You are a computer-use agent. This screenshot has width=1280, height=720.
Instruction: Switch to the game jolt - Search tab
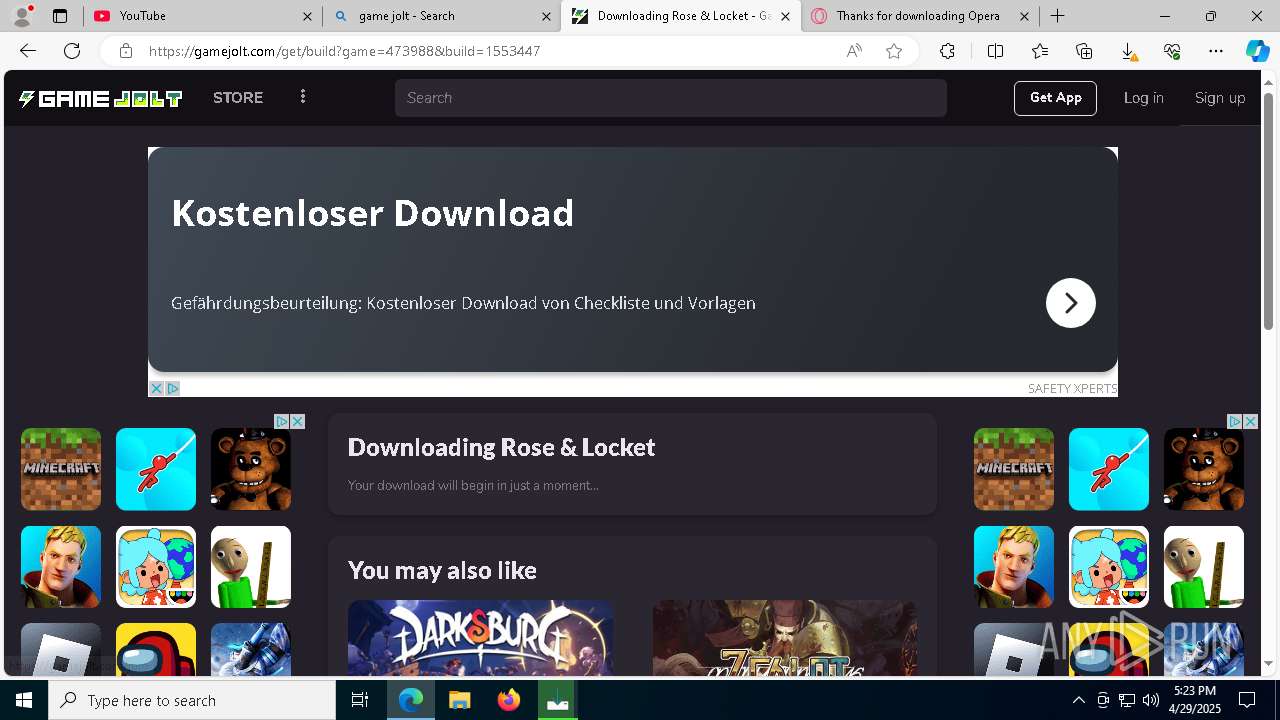click(x=440, y=16)
